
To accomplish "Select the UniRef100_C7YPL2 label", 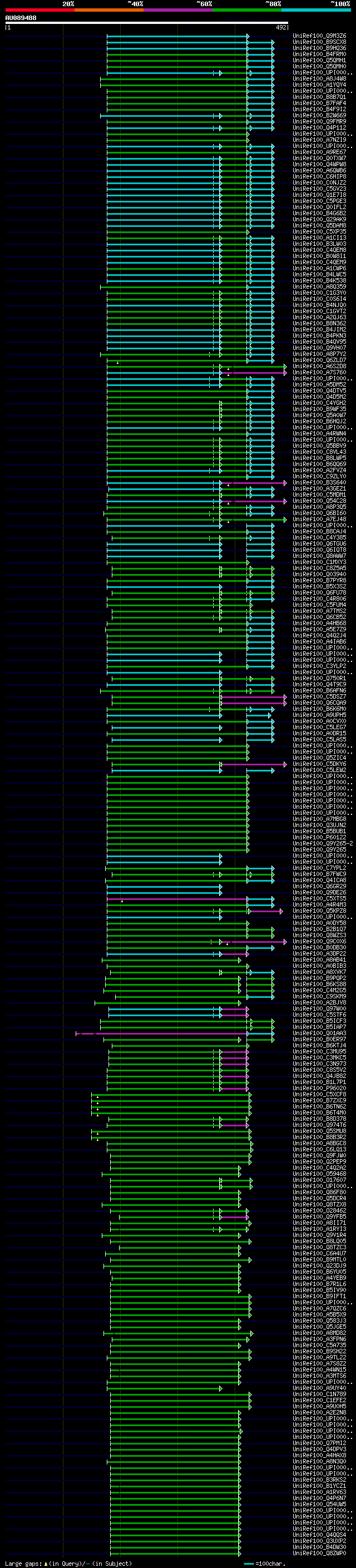I will pyautogui.click(x=319, y=868).
